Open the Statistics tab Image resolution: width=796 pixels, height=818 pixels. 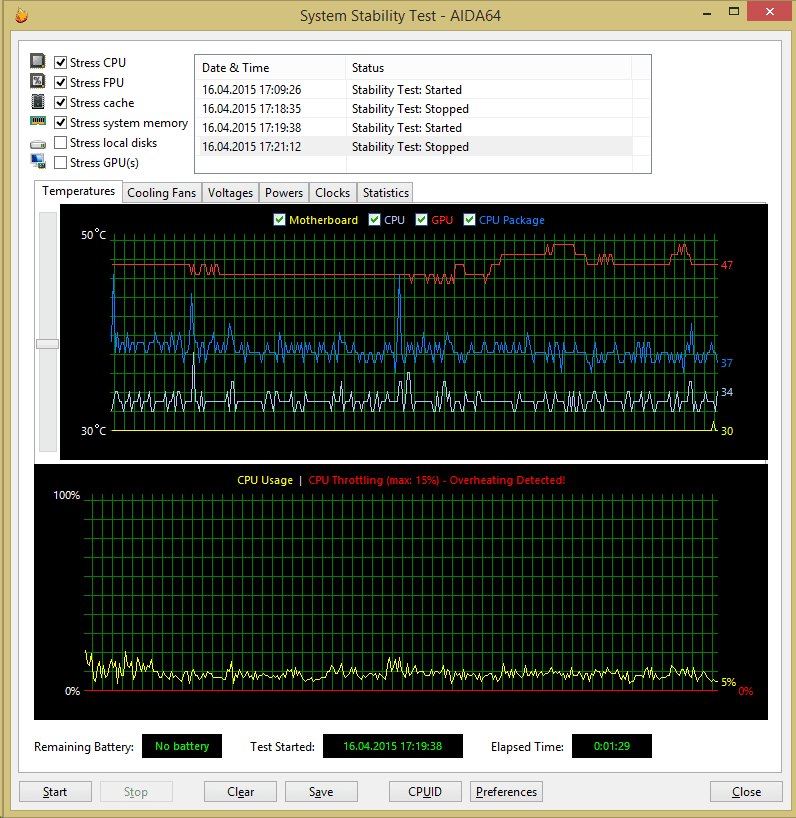pyautogui.click(x=385, y=193)
